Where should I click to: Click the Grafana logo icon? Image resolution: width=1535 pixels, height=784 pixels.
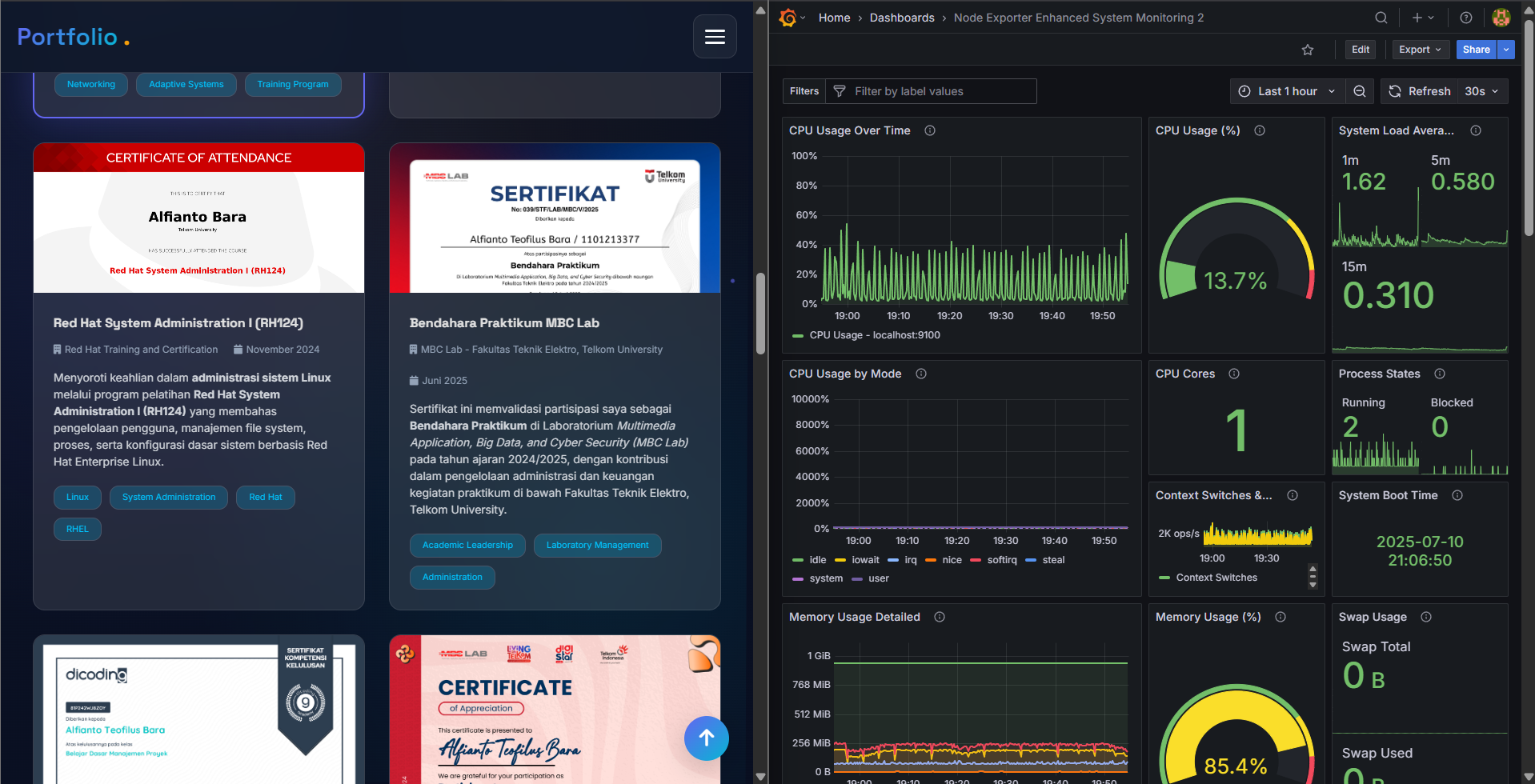pos(788,18)
